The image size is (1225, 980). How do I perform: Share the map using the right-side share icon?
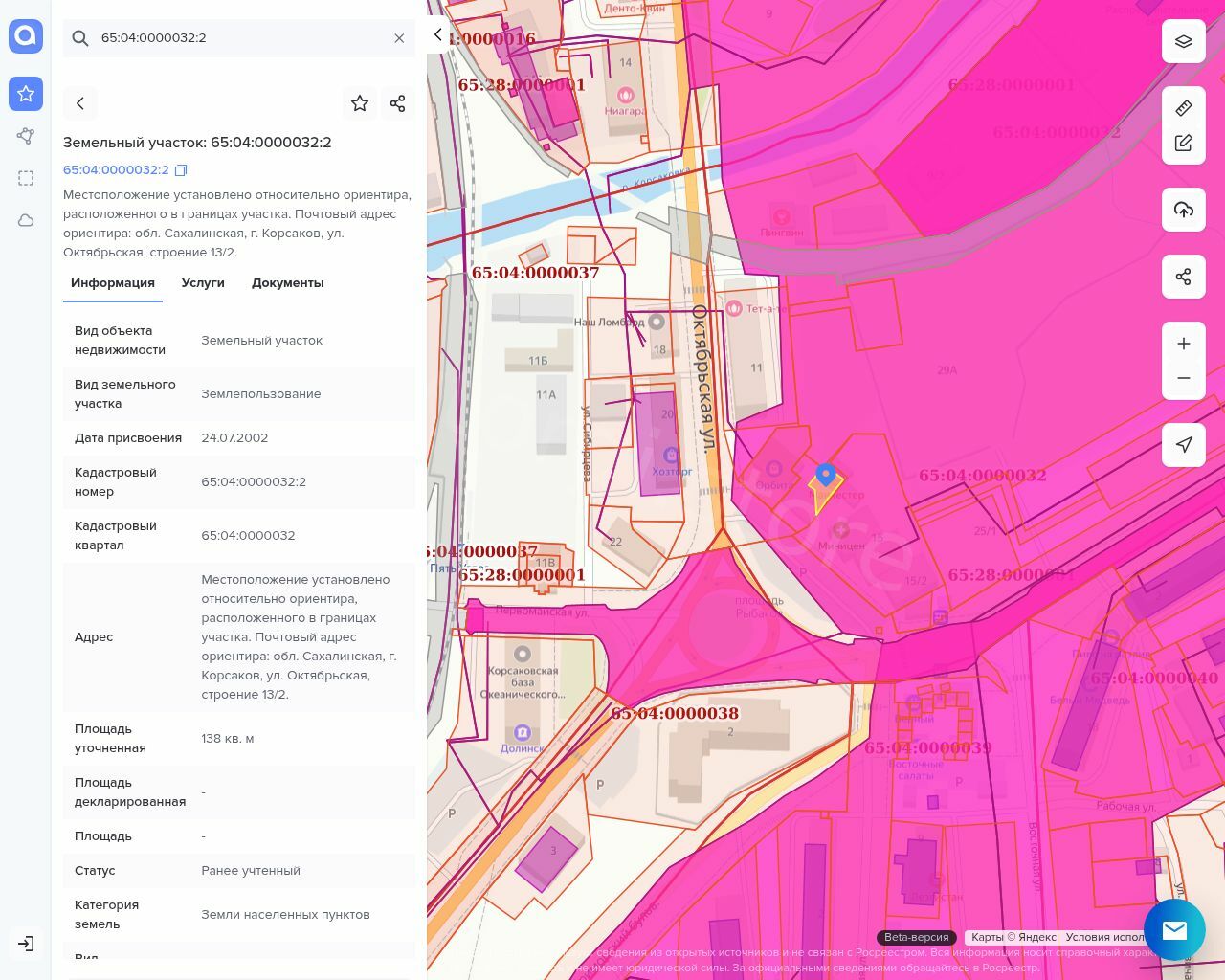pos(1183,278)
